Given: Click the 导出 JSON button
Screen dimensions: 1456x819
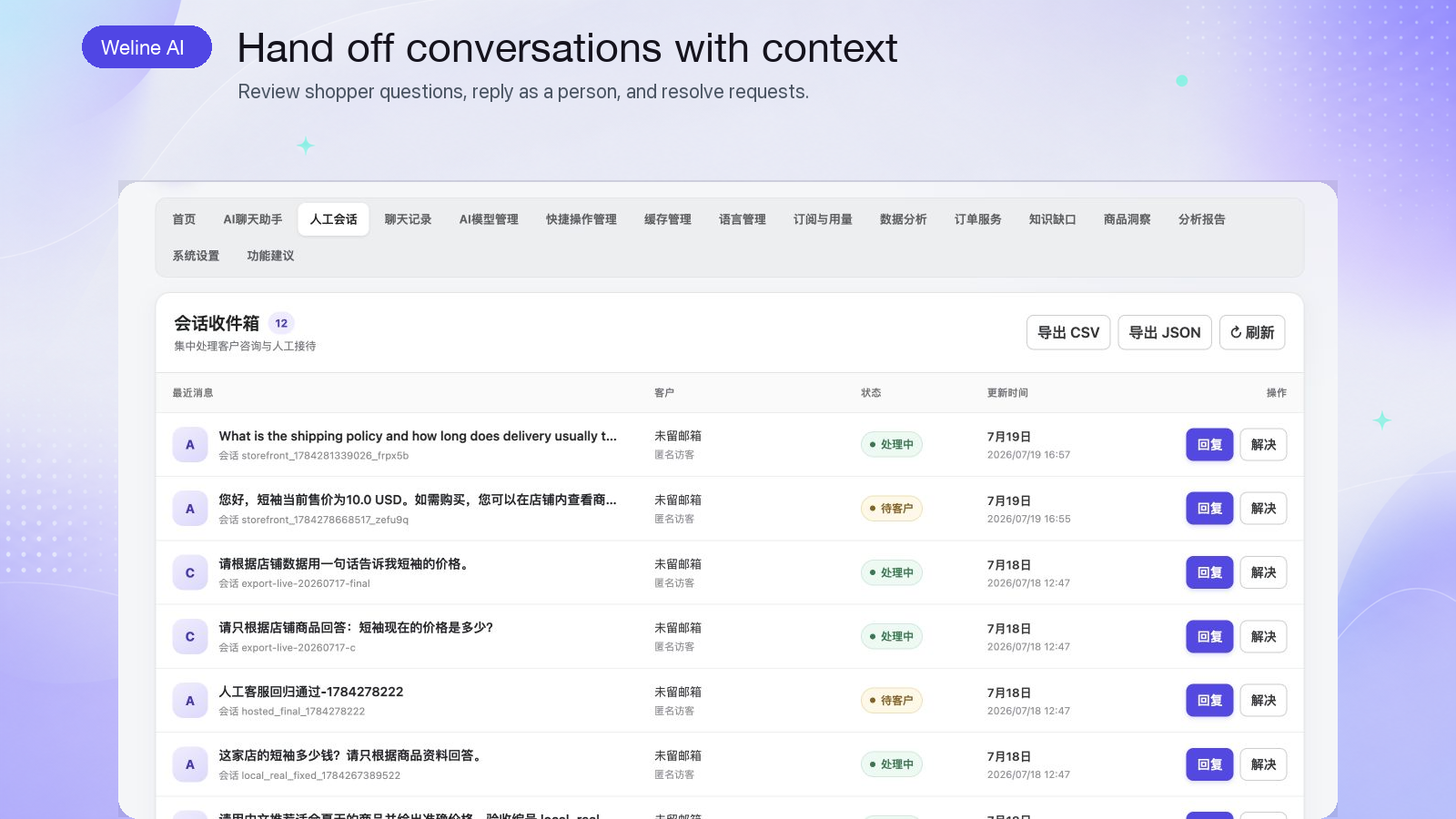Looking at the screenshot, I should [1165, 332].
